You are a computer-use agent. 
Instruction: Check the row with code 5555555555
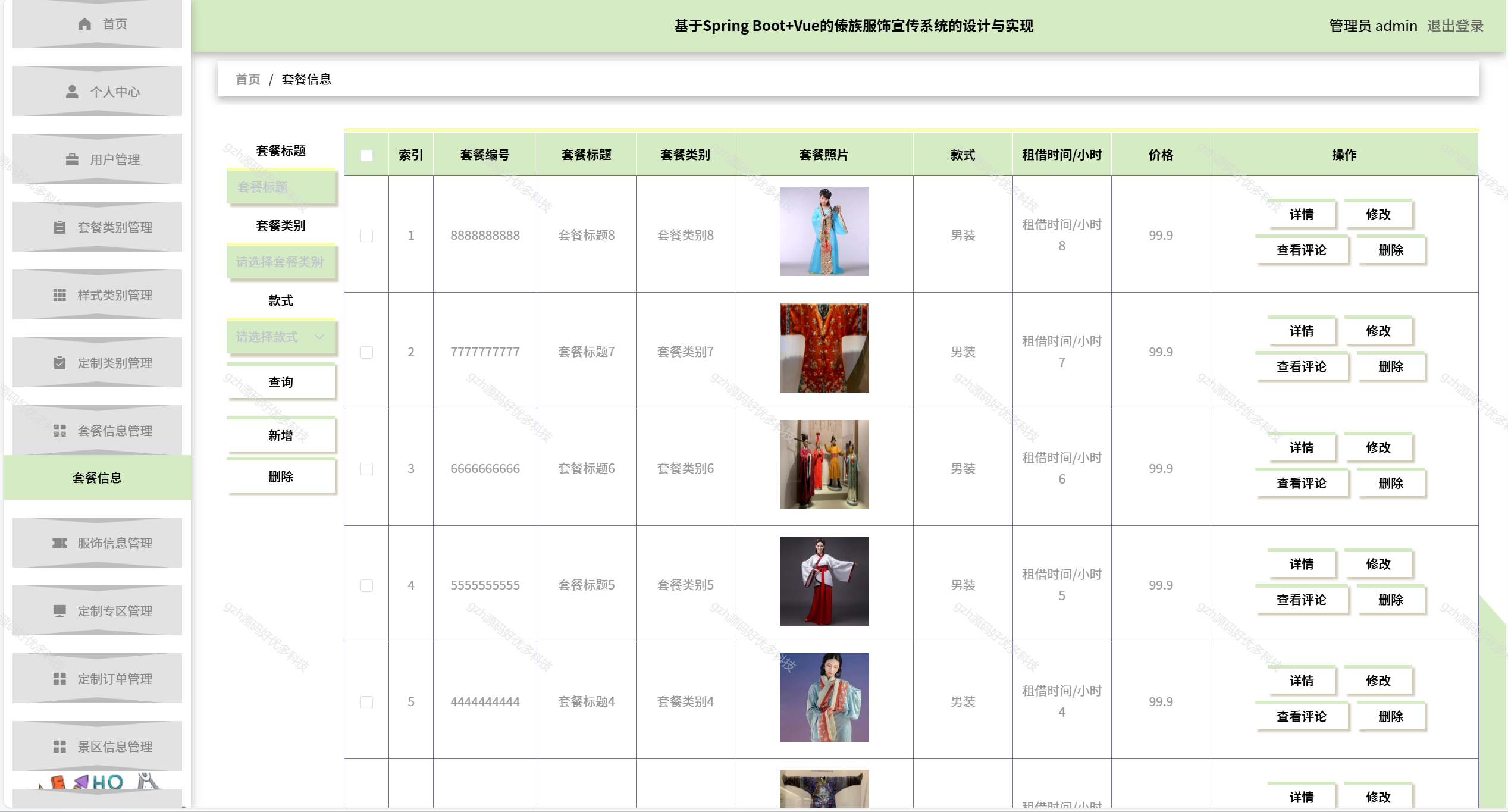[366, 585]
